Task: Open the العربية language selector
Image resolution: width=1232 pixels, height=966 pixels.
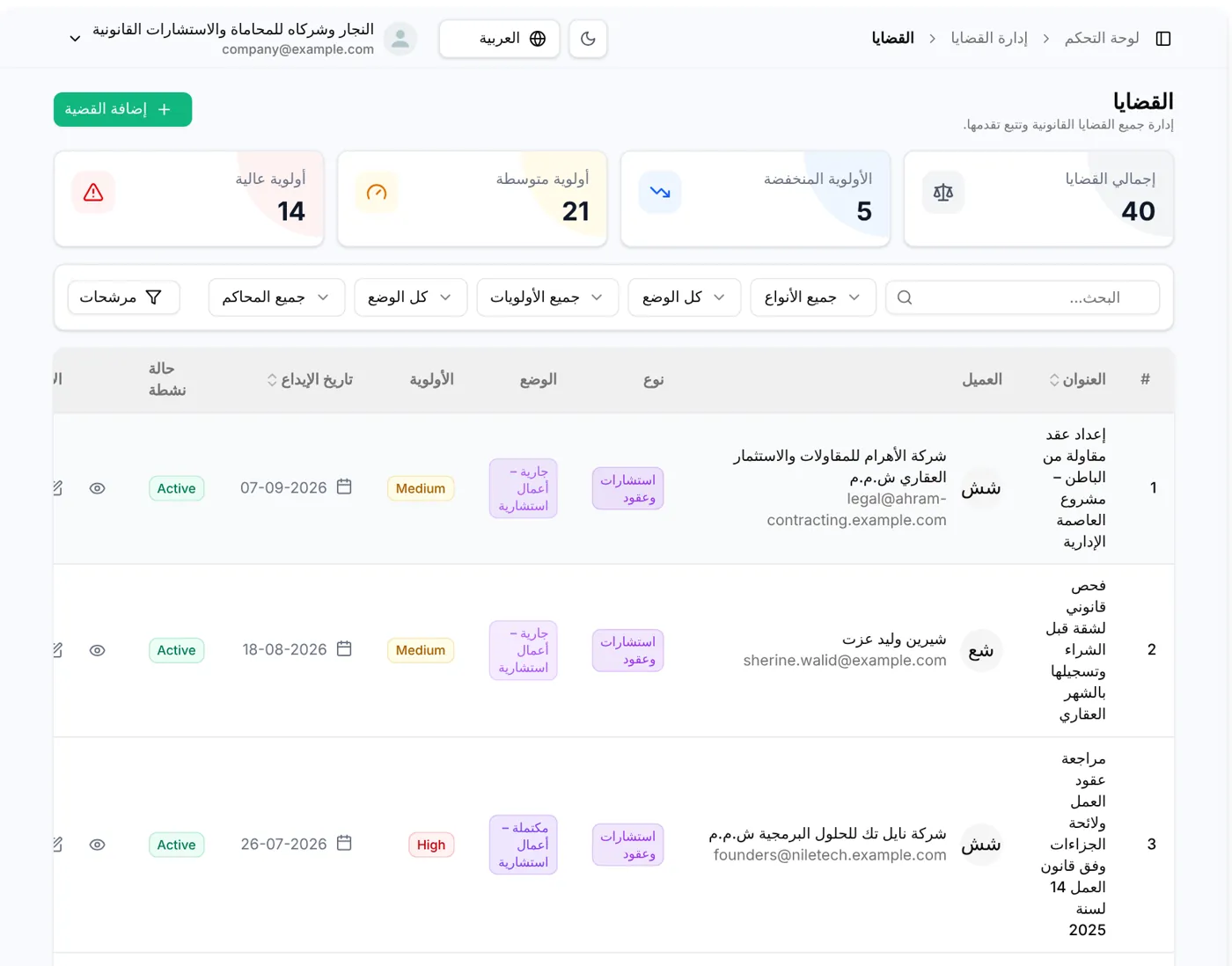Action: point(499,39)
